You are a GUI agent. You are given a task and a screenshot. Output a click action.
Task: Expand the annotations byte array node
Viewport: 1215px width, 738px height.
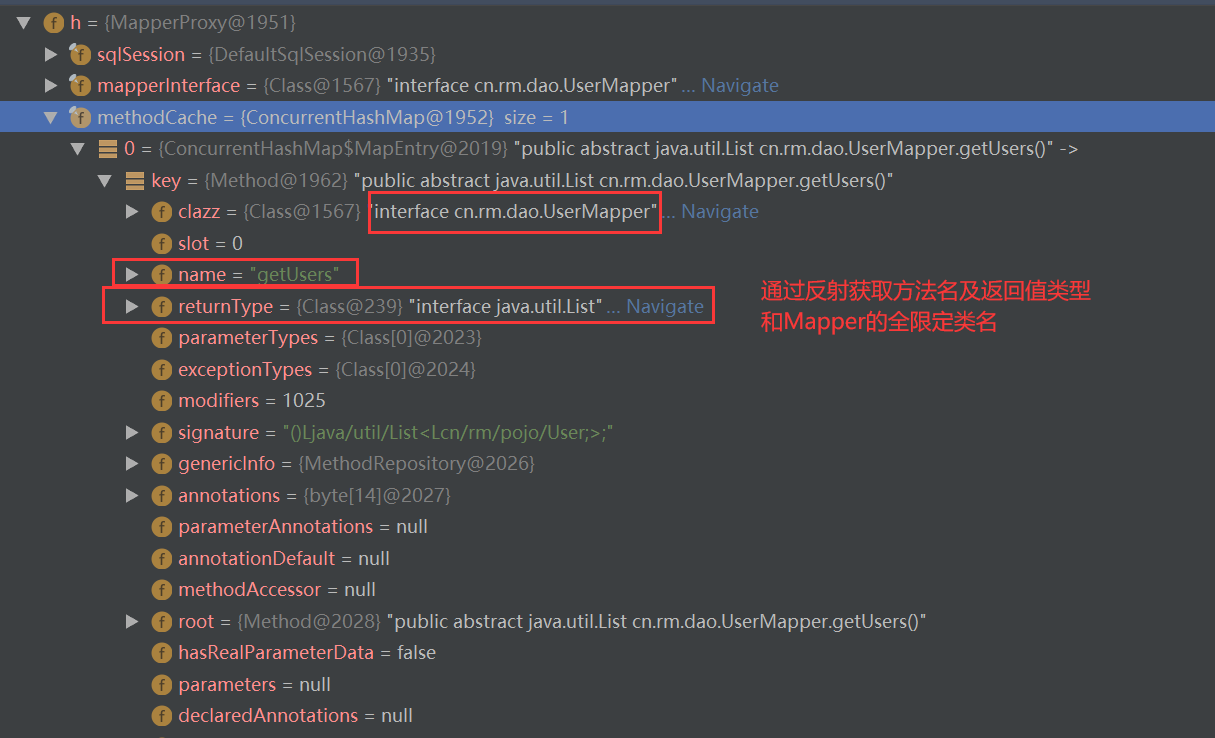pyautogui.click(x=132, y=495)
